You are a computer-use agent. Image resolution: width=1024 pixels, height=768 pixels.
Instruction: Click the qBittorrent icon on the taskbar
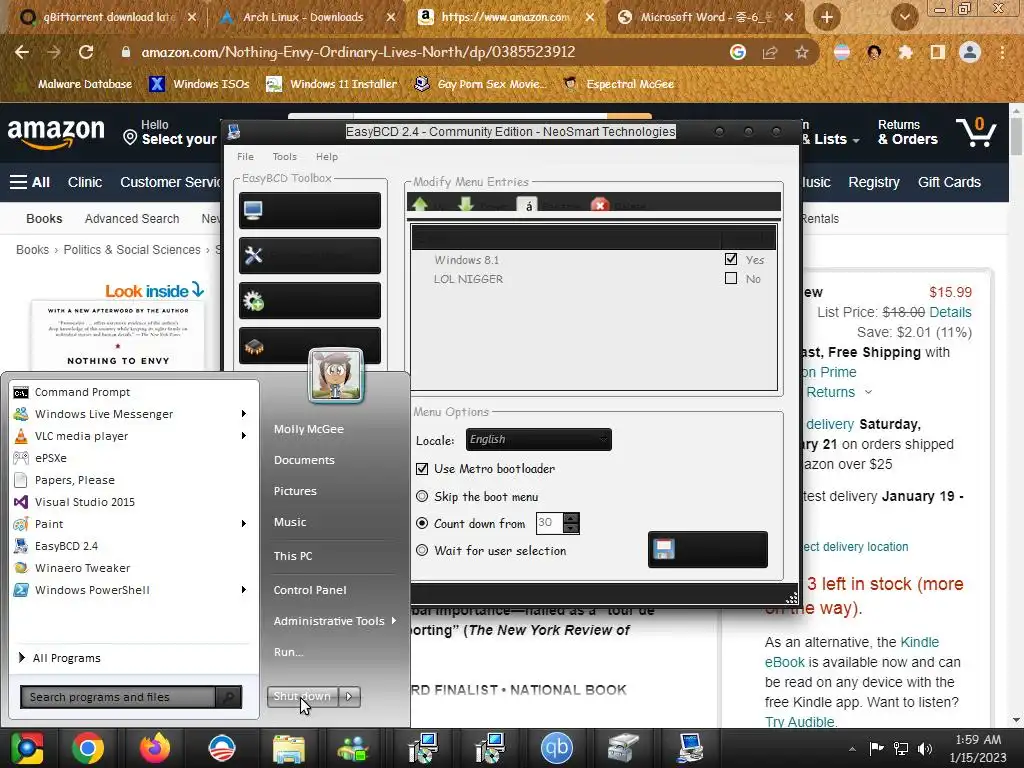[556, 748]
